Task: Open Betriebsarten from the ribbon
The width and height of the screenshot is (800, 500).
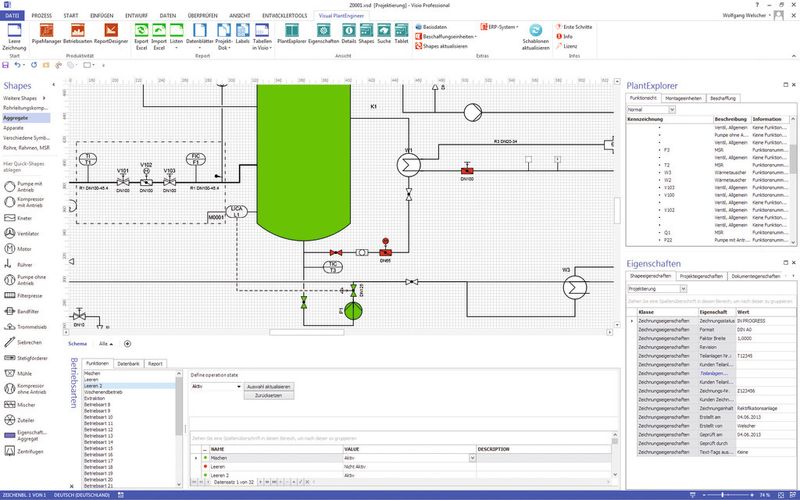Action: coord(78,34)
